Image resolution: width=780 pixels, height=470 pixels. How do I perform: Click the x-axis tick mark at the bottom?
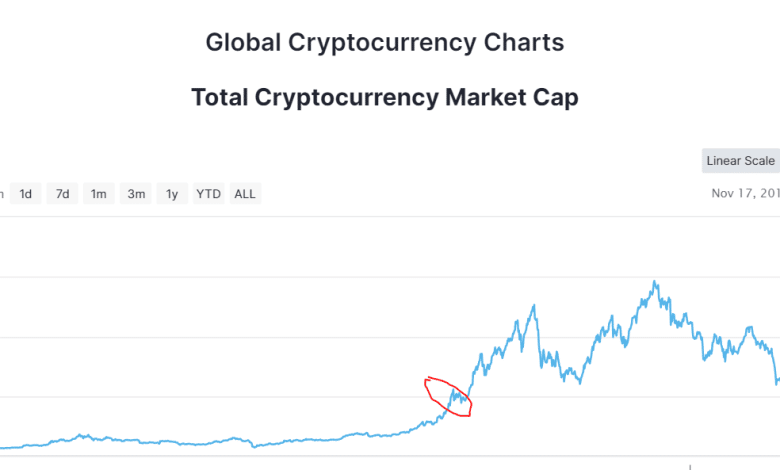(x=689, y=466)
